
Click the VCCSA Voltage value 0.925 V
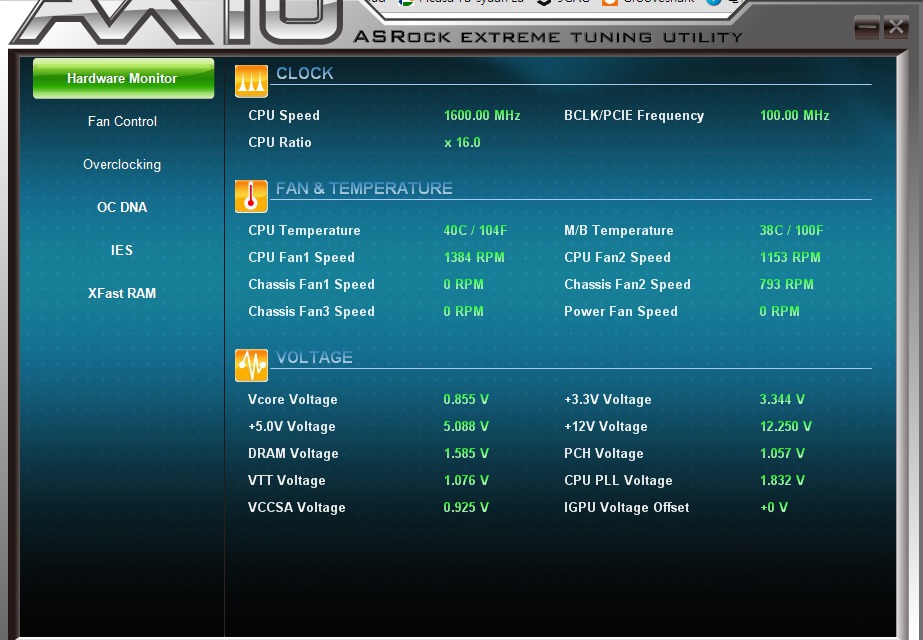(x=466, y=508)
